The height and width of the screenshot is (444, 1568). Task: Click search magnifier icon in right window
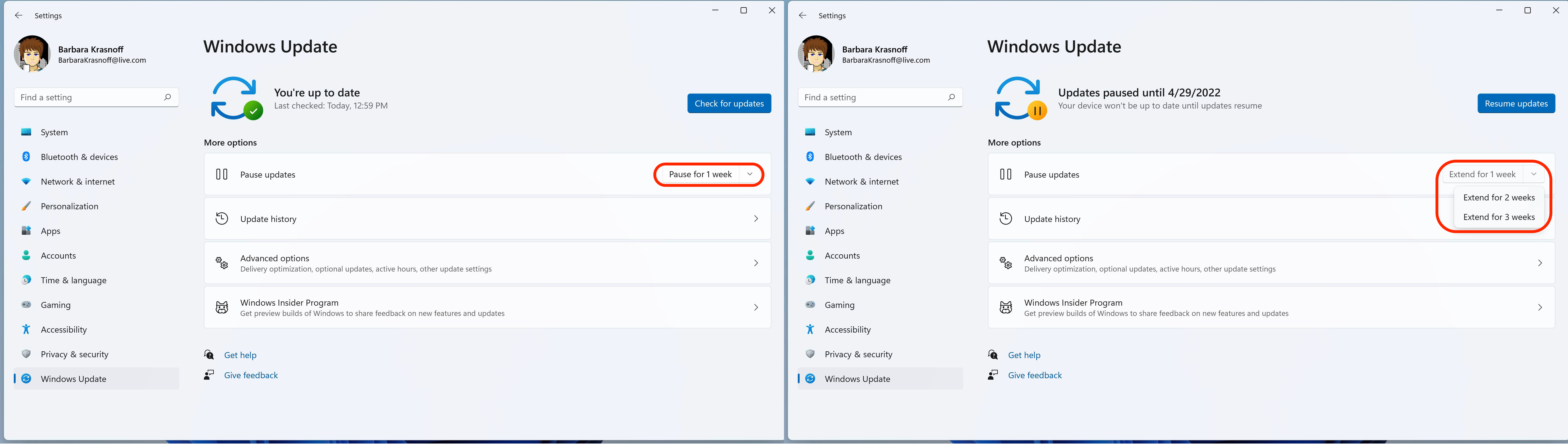click(951, 97)
